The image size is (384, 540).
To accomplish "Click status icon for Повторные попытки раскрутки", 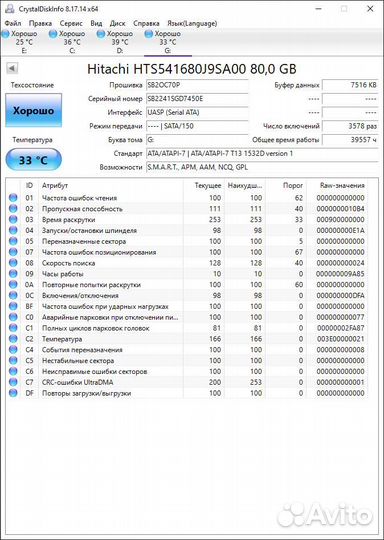I will 13,284.
